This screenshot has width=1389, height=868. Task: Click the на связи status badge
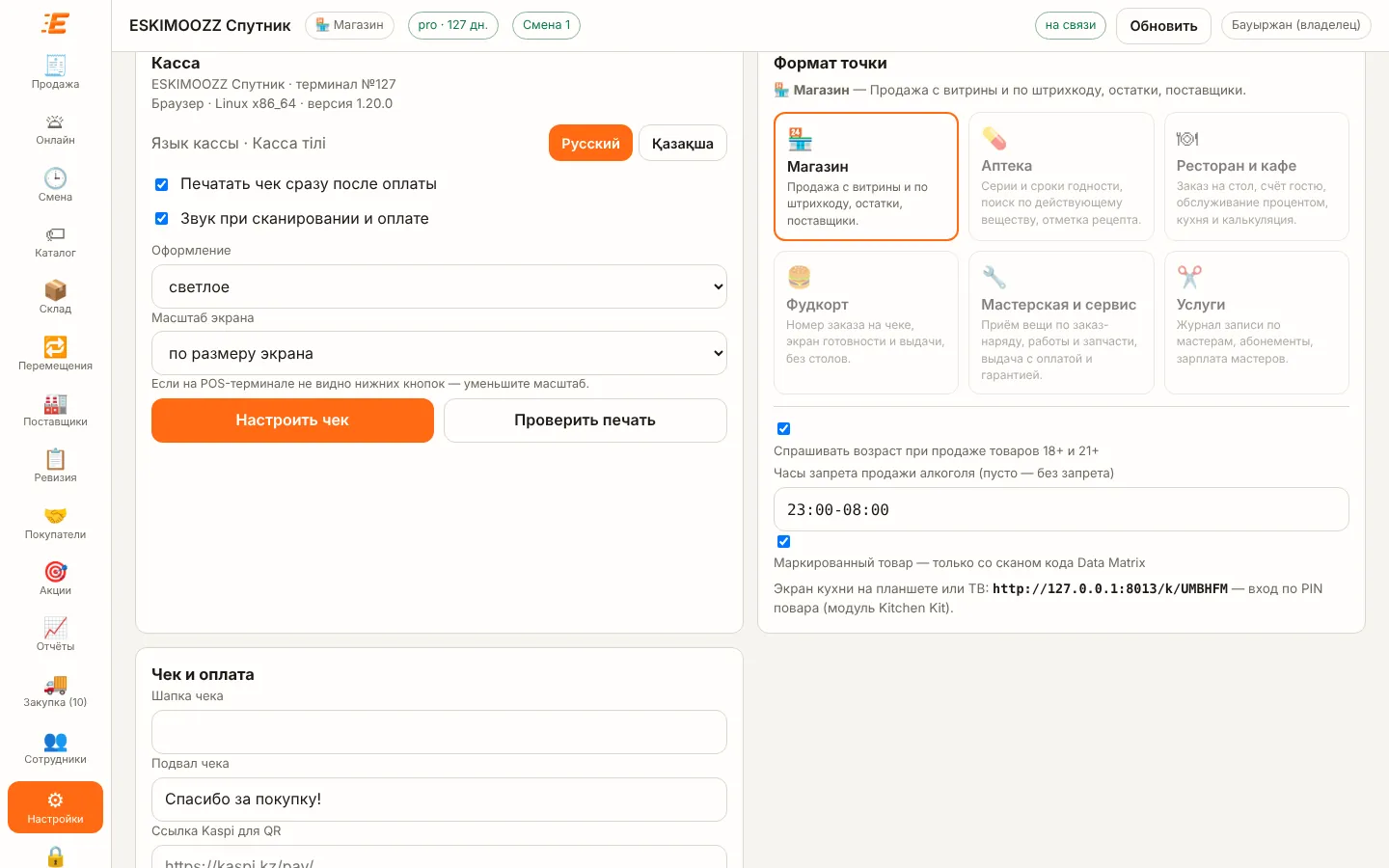point(1071,25)
